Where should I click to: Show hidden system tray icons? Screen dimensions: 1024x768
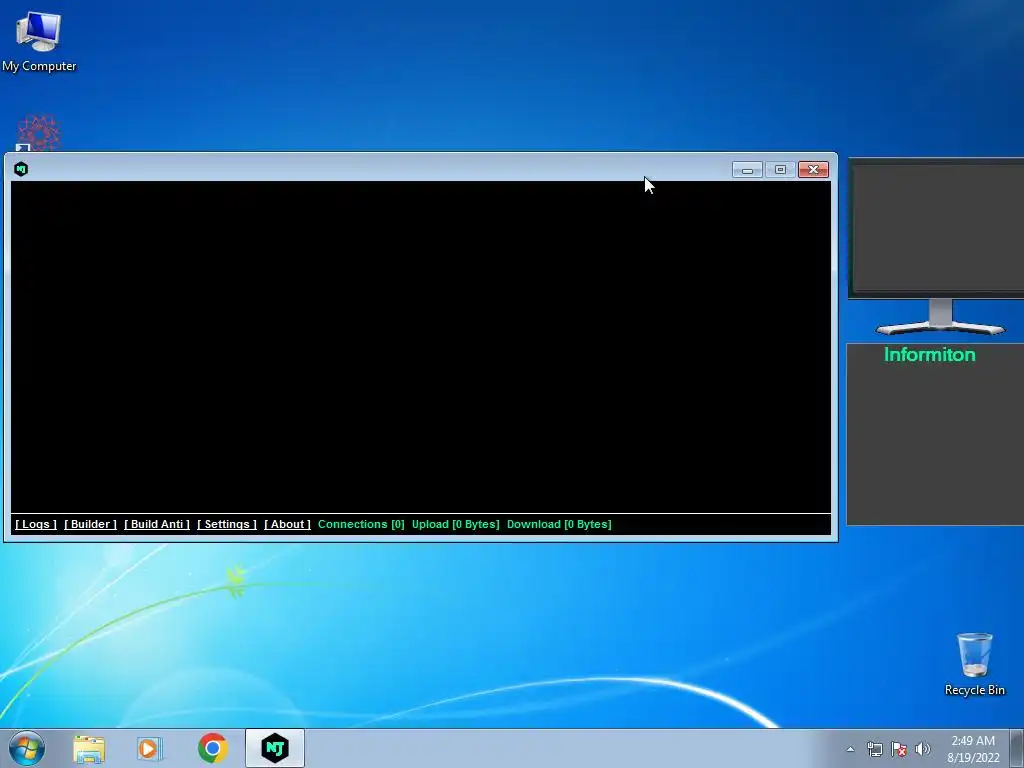click(850, 749)
